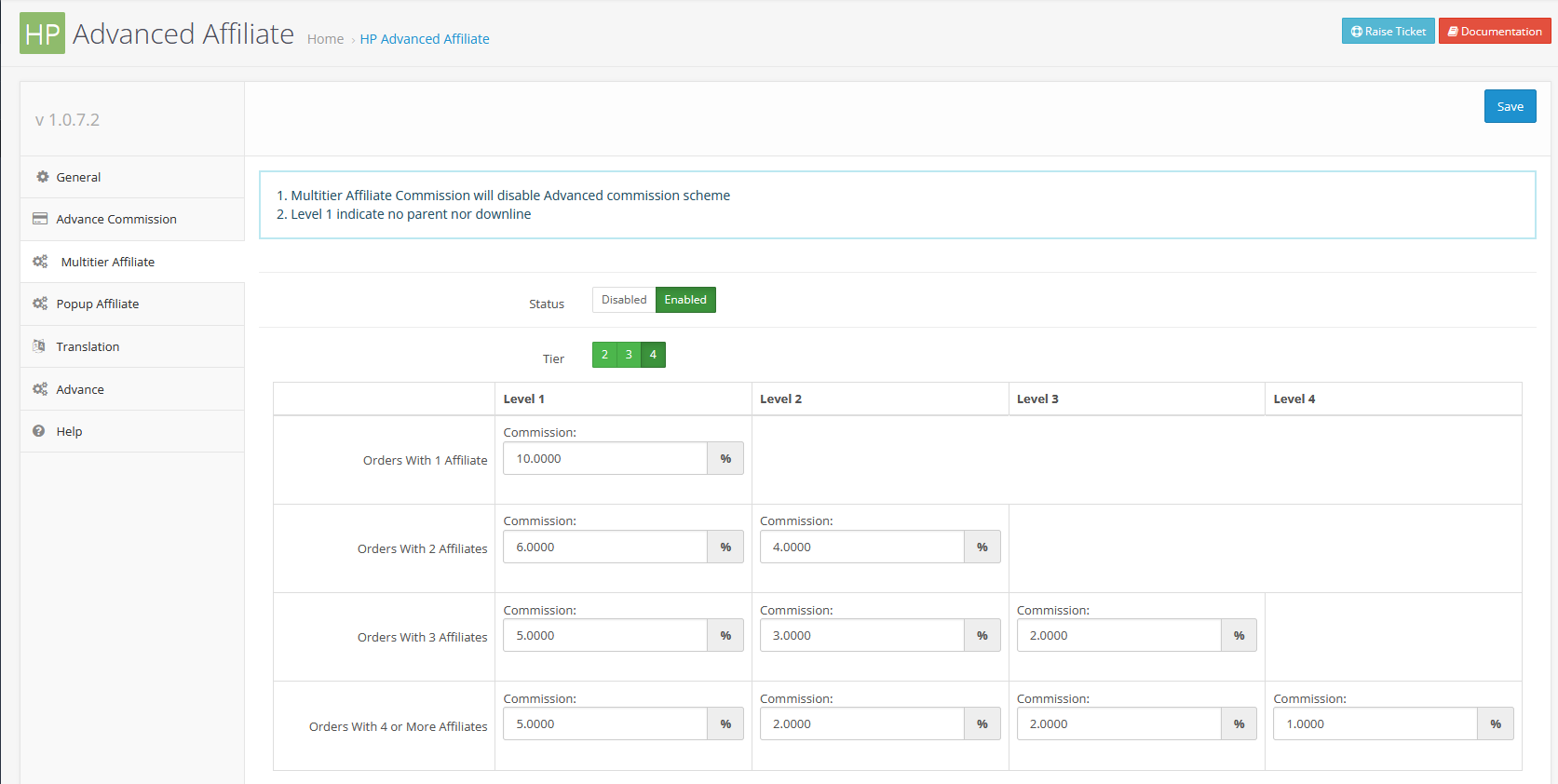
Task: Click the Popup Affiliate cogs icon
Action: tap(40, 304)
